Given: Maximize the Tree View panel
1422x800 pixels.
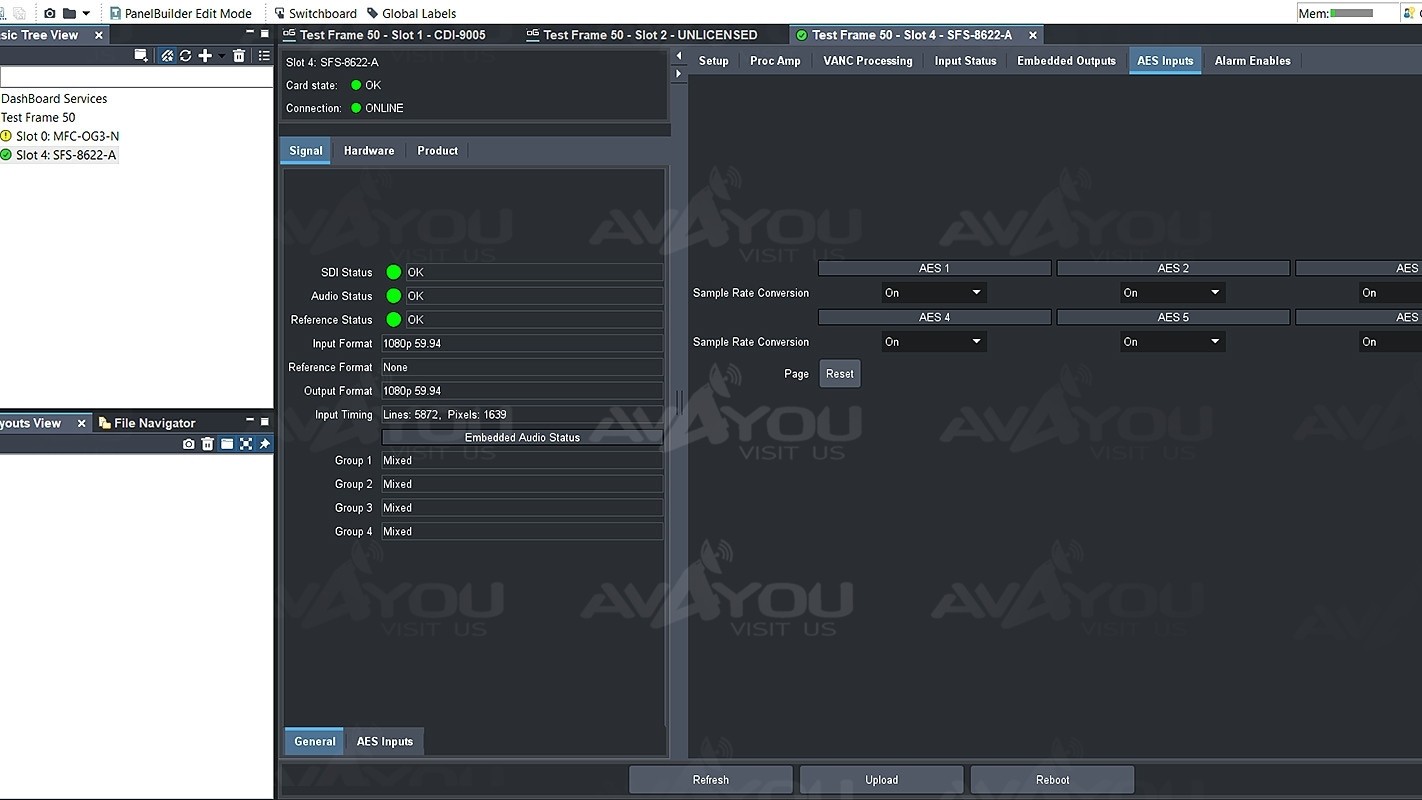Looking at the screenshot, I should click(264, 33).
